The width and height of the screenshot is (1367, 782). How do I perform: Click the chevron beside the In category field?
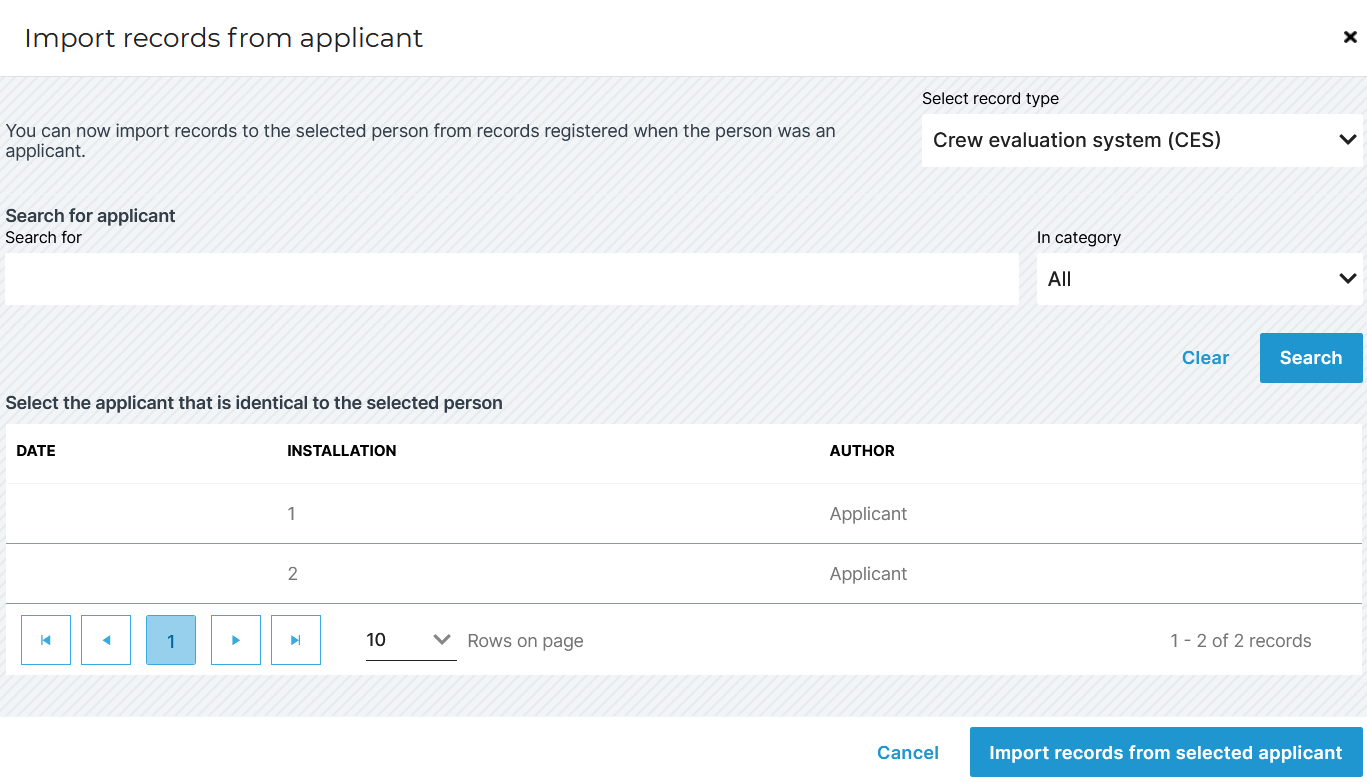click(x=1347, y=279)
